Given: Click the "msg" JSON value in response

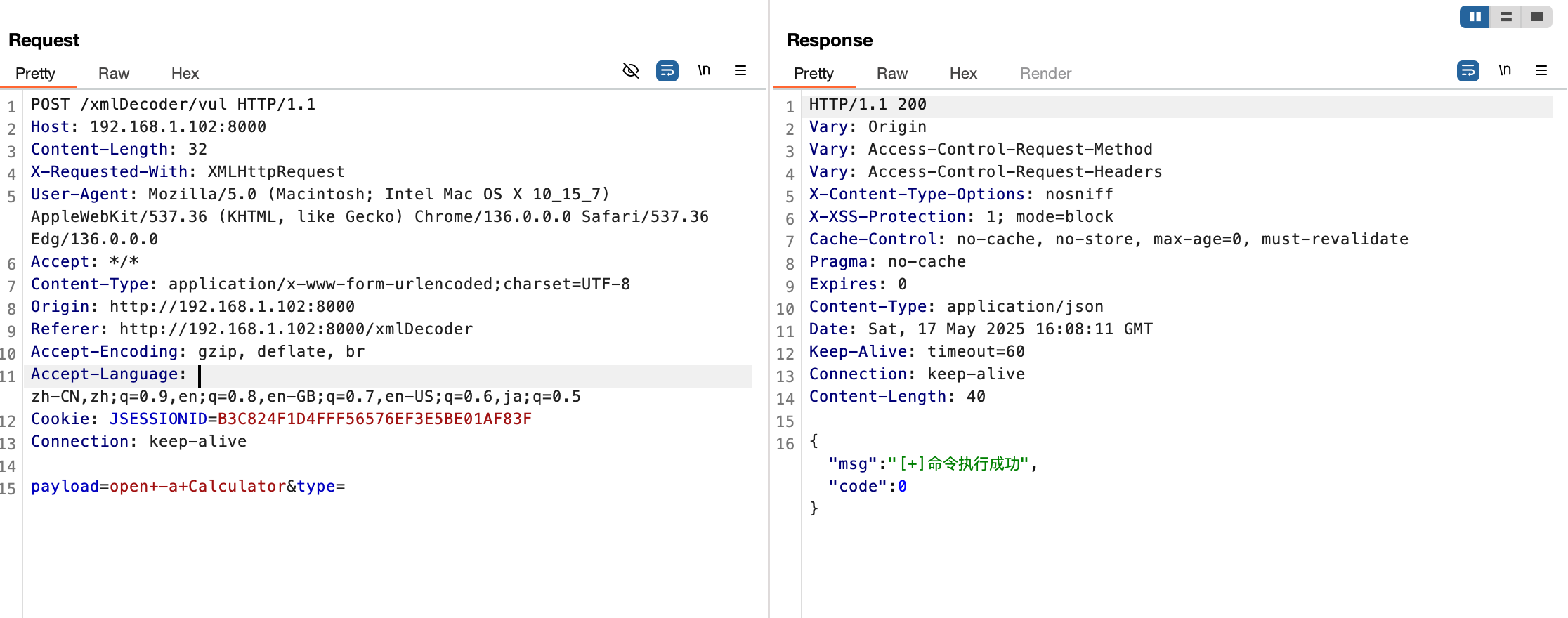Looking at the screenshot, I should coord(958,464).
